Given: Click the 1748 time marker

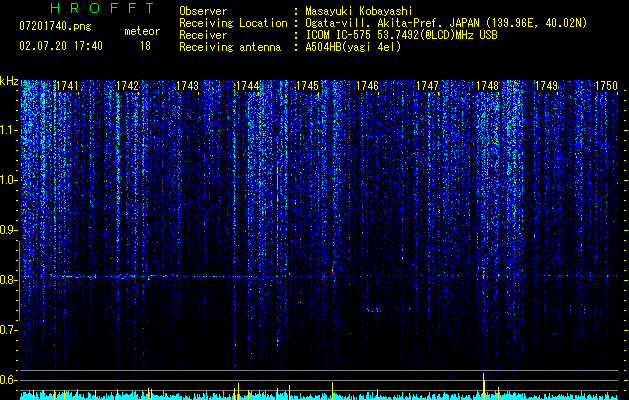Looking at the screenshot, I should [x=487, y=85].
